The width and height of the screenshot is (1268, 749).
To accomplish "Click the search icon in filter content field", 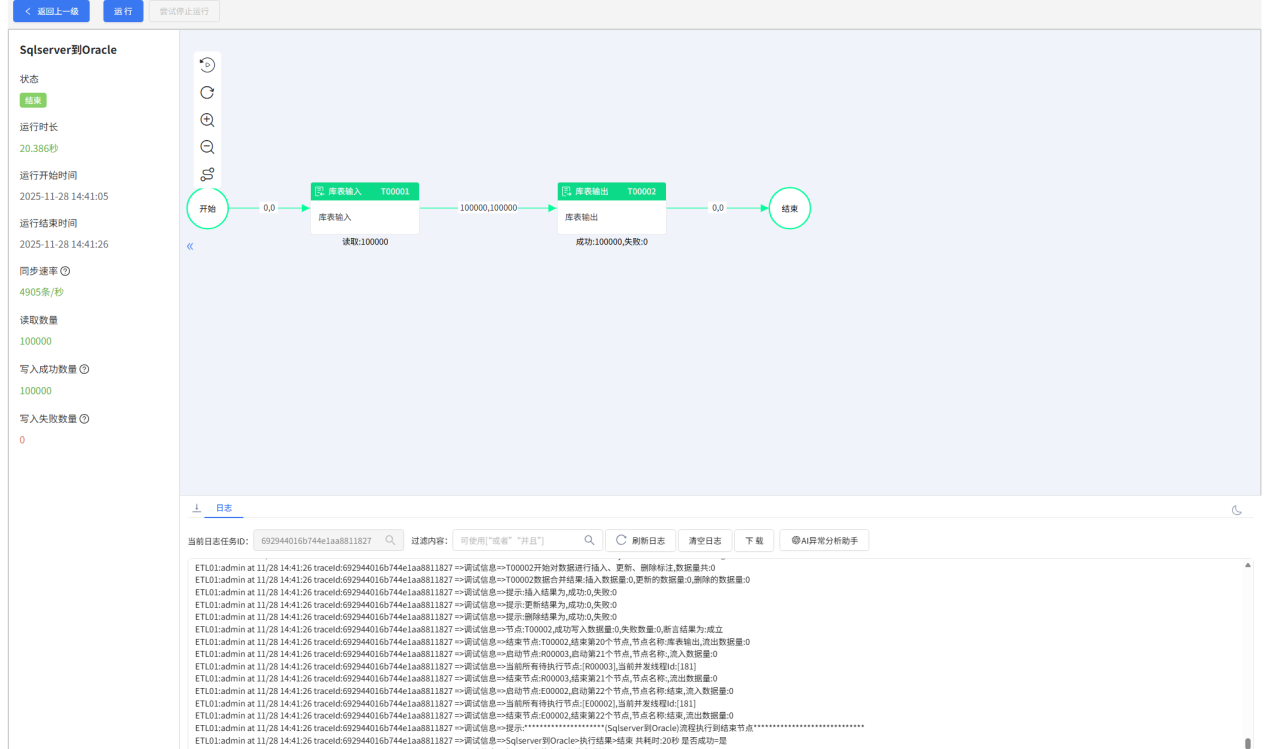I will [590, 540].
